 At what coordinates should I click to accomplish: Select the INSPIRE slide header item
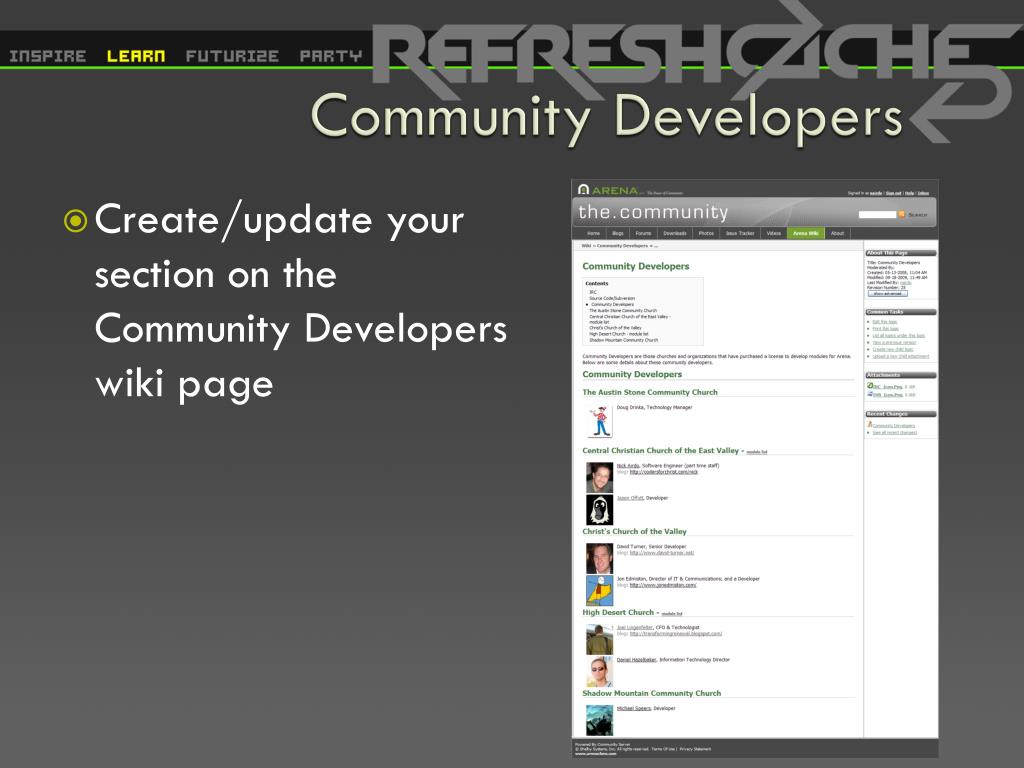(48, 56)
